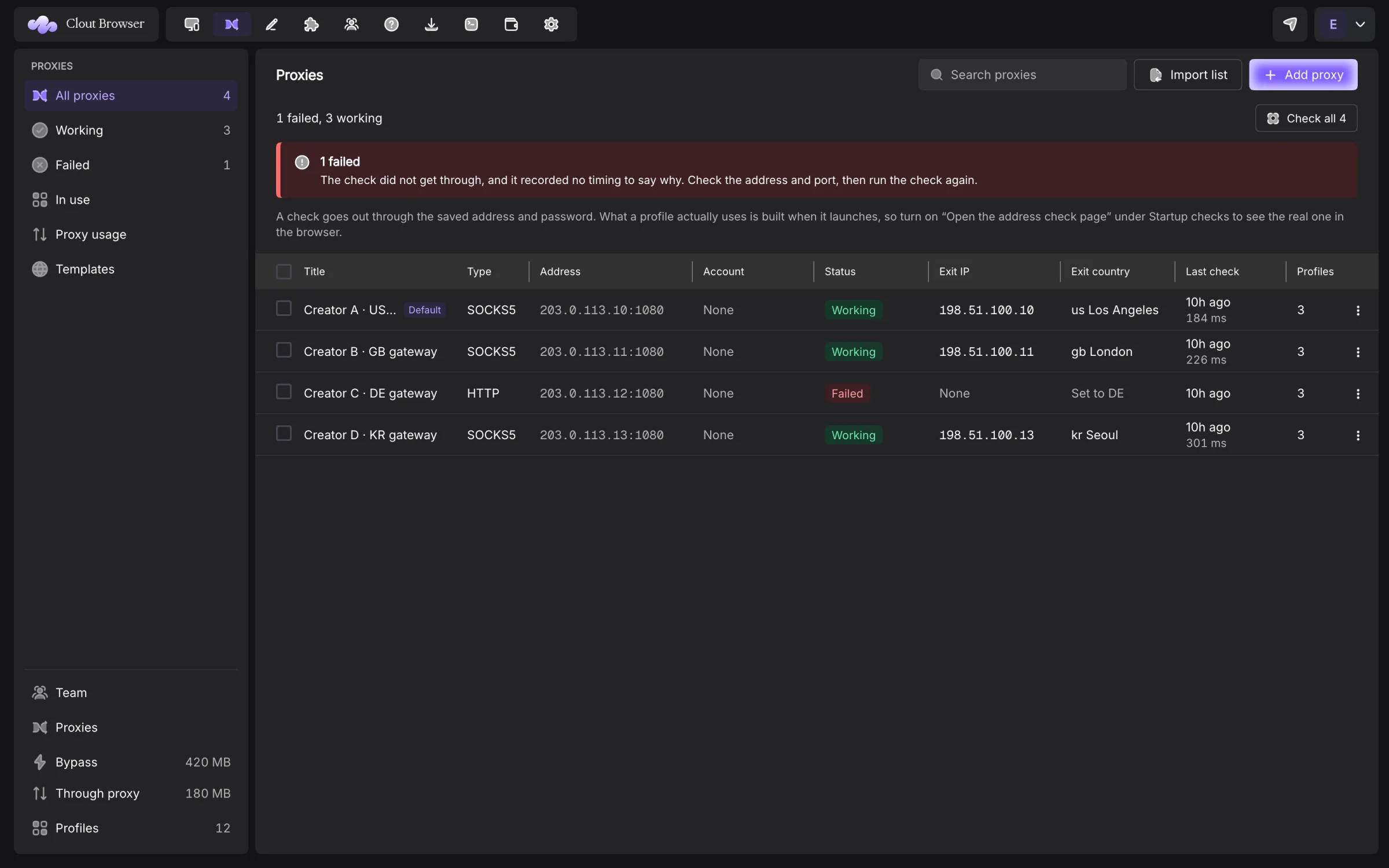Open the downloads arrow icon
The height and width of the screenshot is (868, 1389).
(431, 24)
